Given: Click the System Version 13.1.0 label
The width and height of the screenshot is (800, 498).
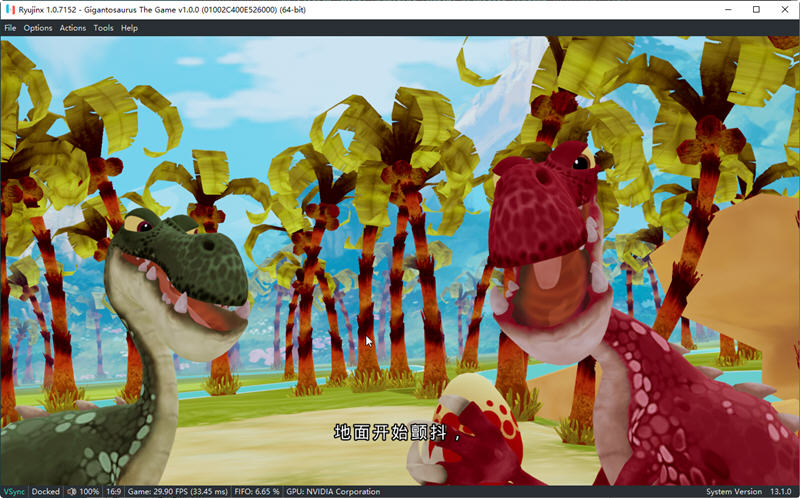Looking at the screenshot, I should [748, 491].
